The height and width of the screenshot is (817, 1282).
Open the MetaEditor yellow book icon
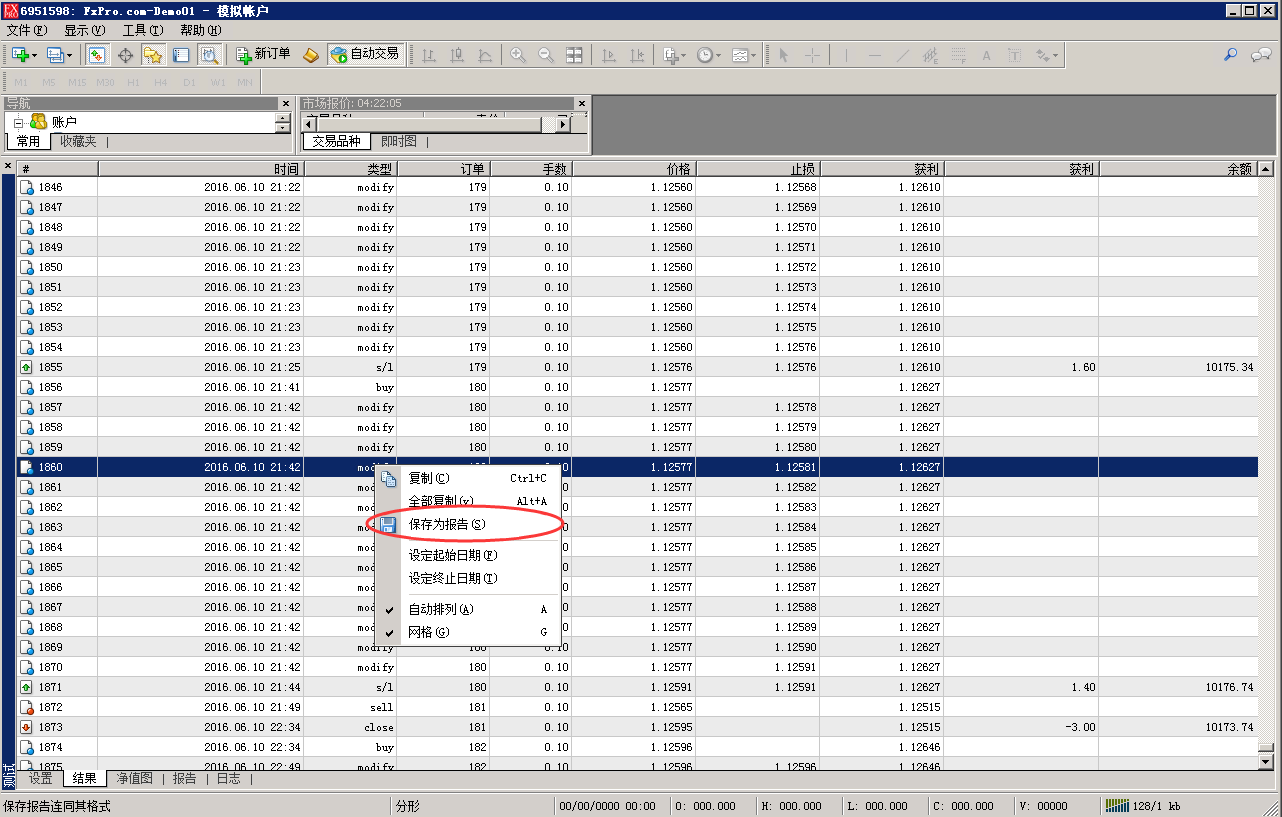click(x=311, y=55)
